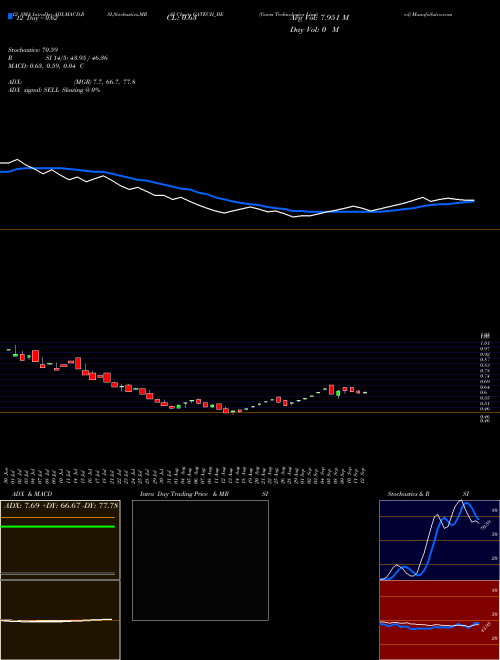The width and height of the screenshot is (500, 660).
Task: Click the 'Stochastics & R' panel title
Action: [408, 494]
